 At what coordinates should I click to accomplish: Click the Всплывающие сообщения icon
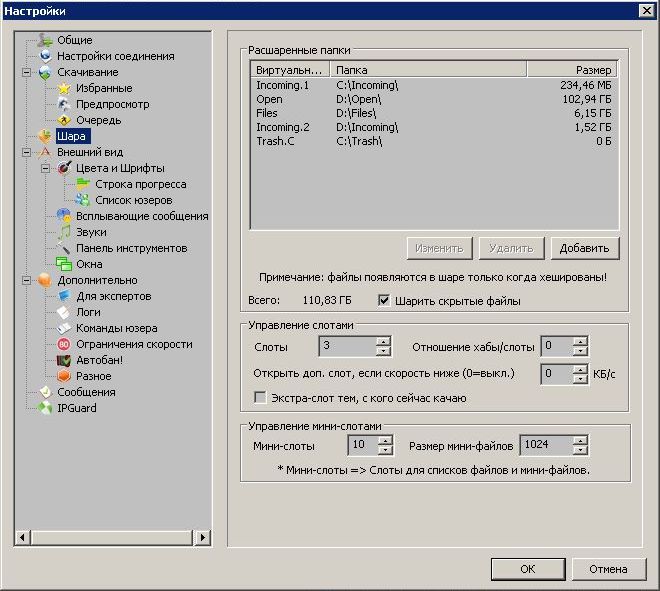64,216
